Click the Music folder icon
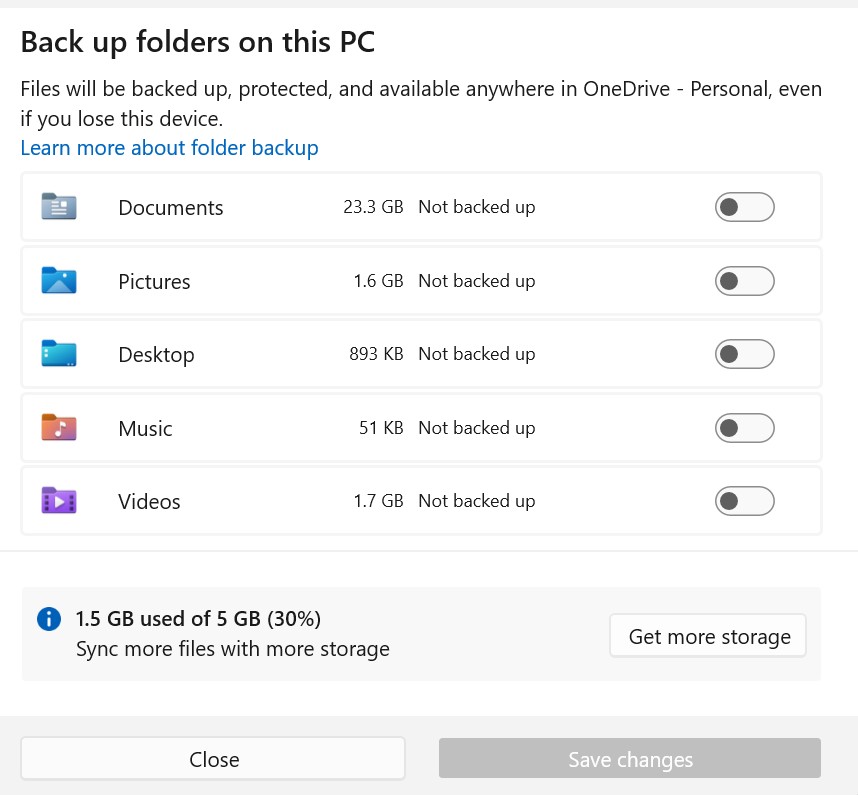This screenshot has height=795, width=858. tap(59, 427)
